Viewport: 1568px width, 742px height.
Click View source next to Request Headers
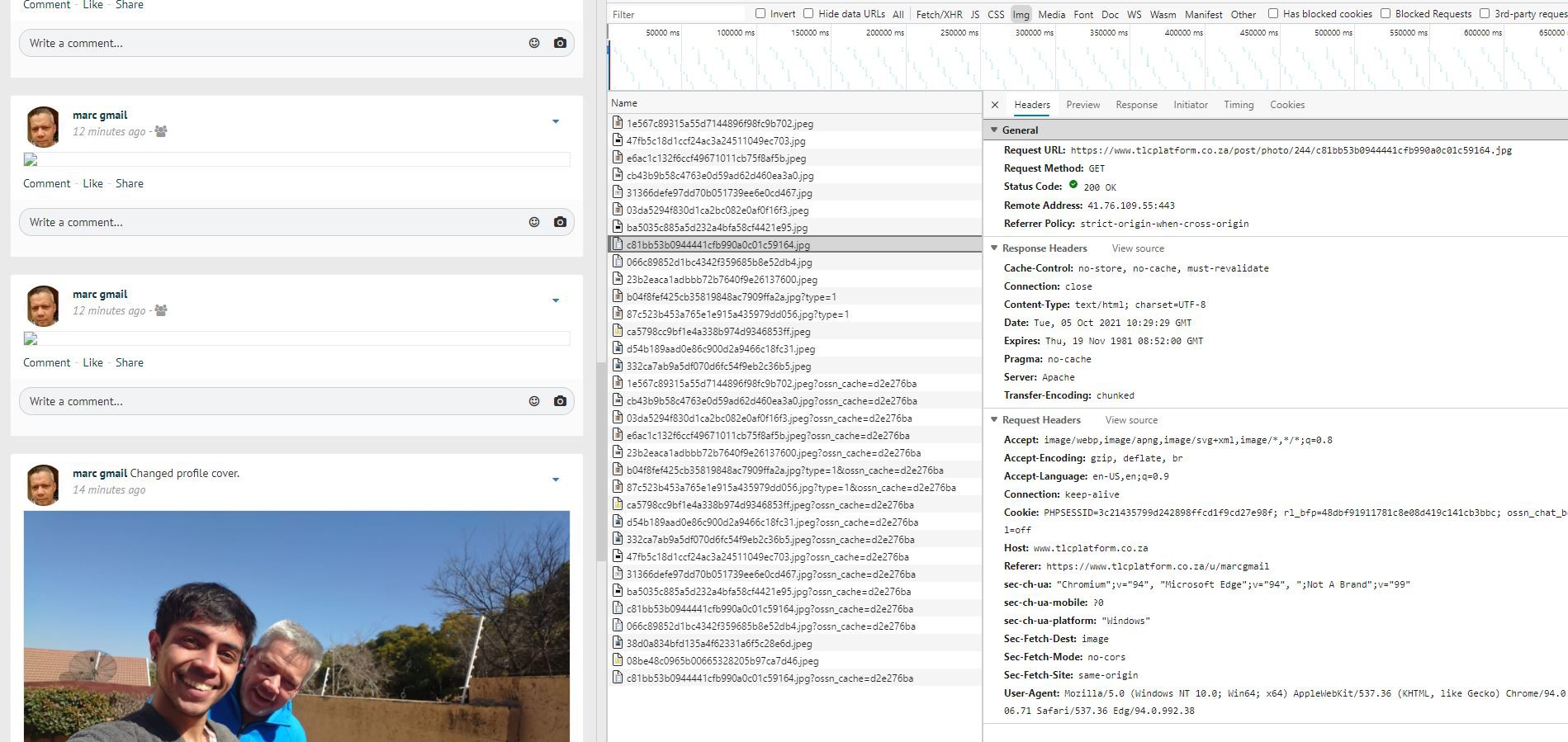(x=1131, y=420)
